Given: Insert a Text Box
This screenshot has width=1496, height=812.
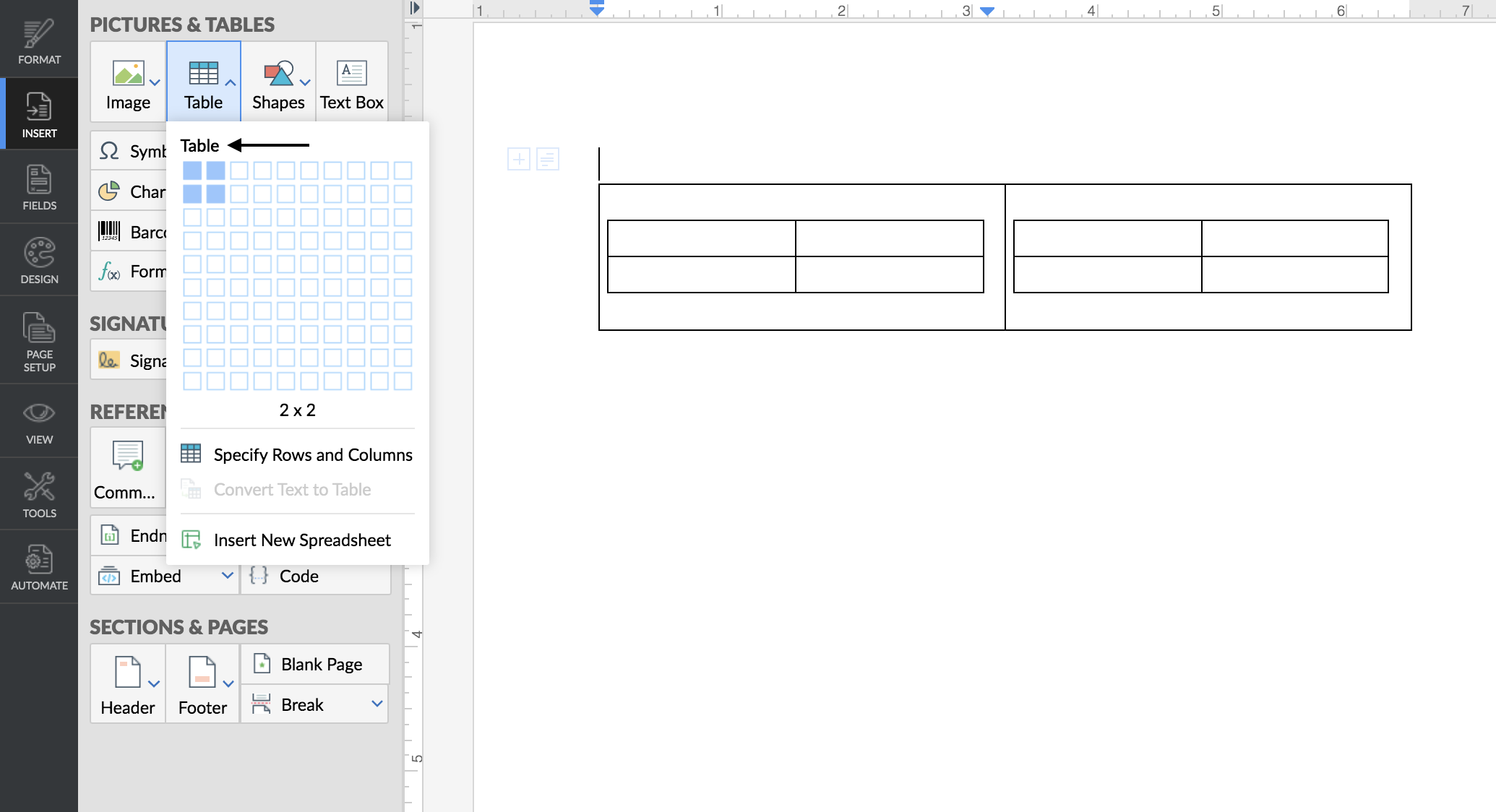Looking at the screenshot, I should 352,82.
